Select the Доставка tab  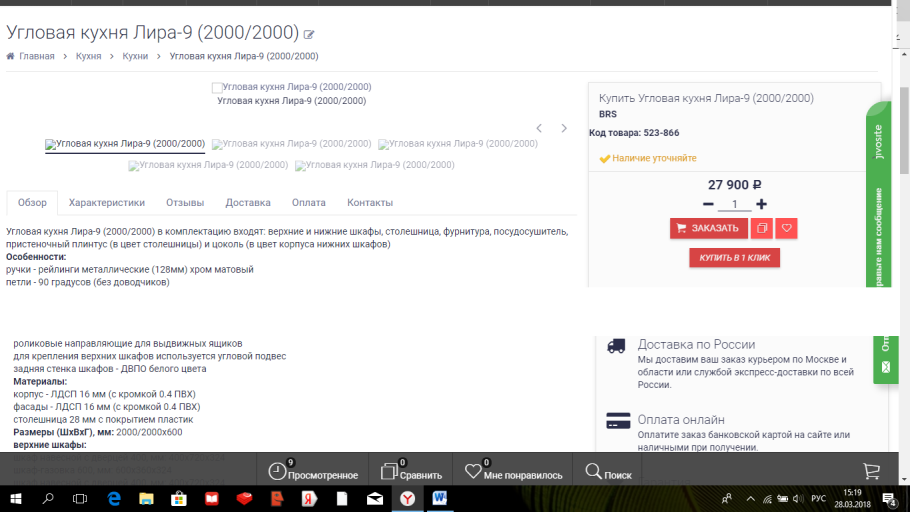[x=248, y=203]
